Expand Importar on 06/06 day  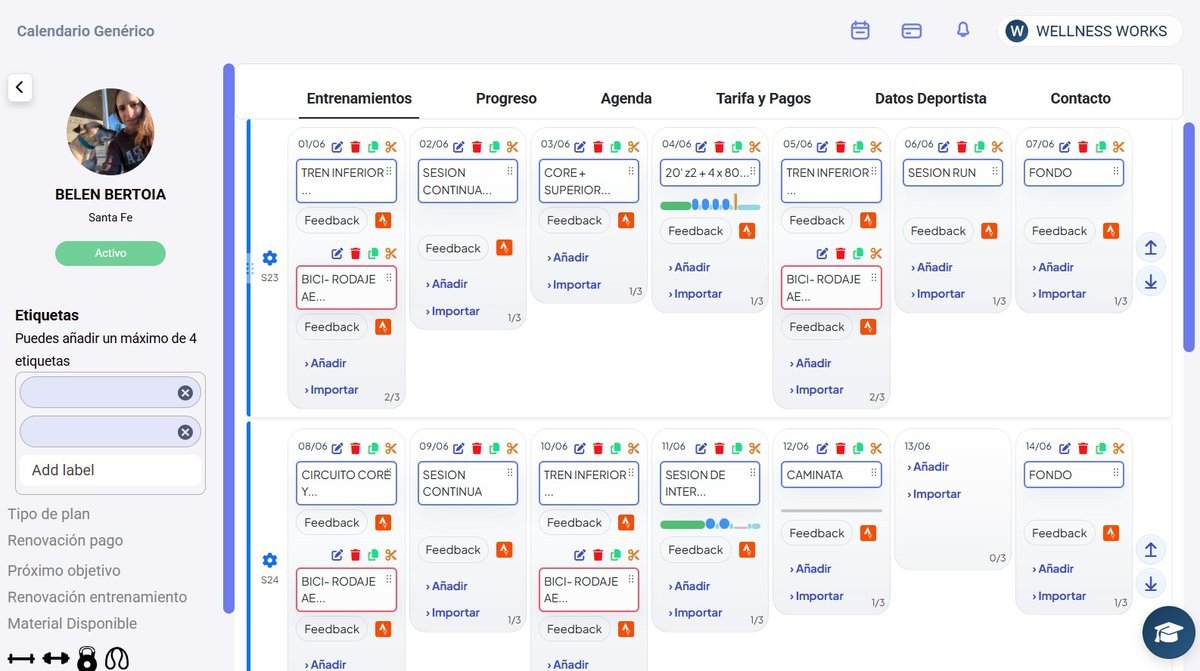tap(937, 294)
